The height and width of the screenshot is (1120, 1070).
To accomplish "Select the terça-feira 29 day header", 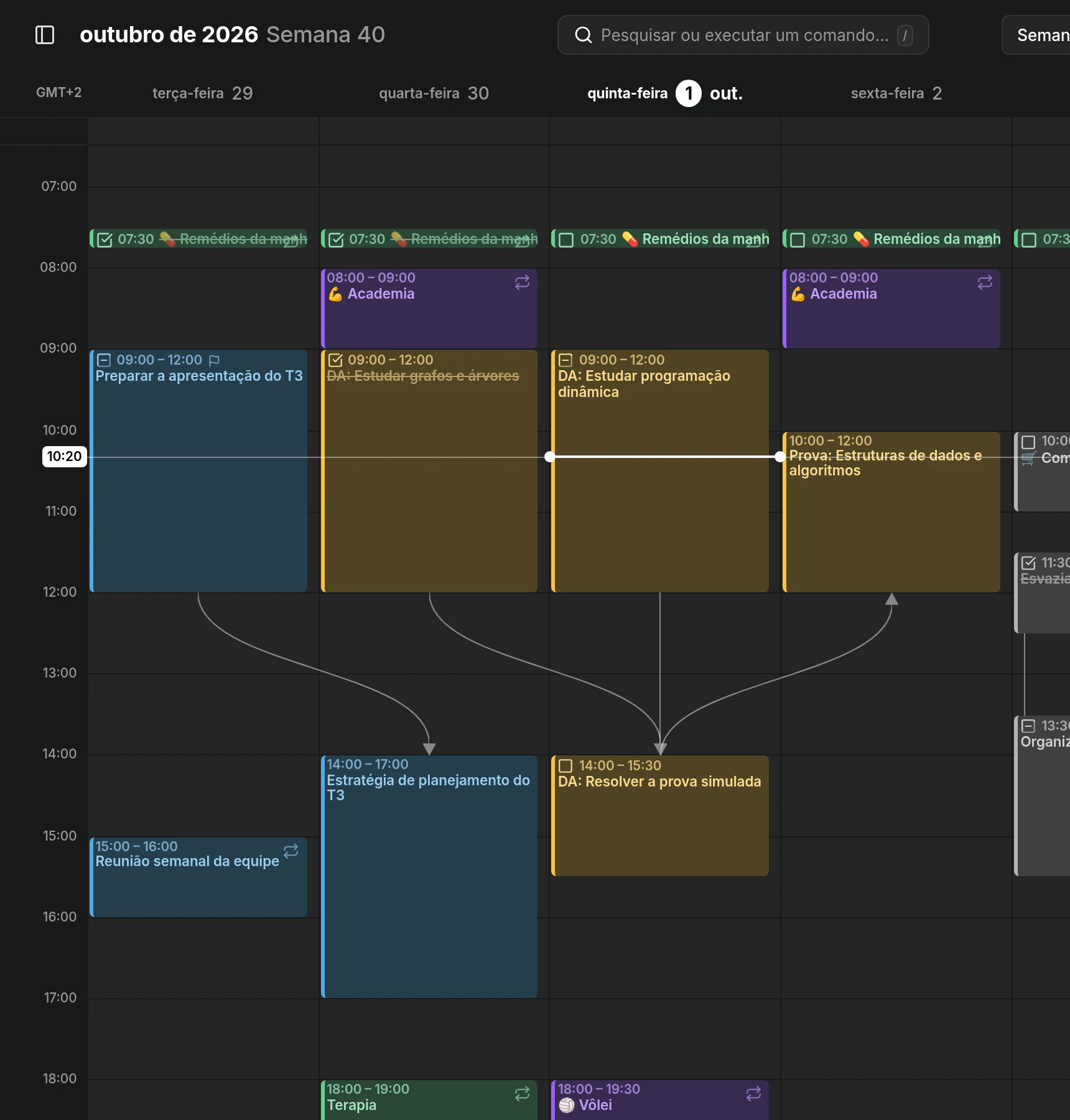I will click(203, 93).
